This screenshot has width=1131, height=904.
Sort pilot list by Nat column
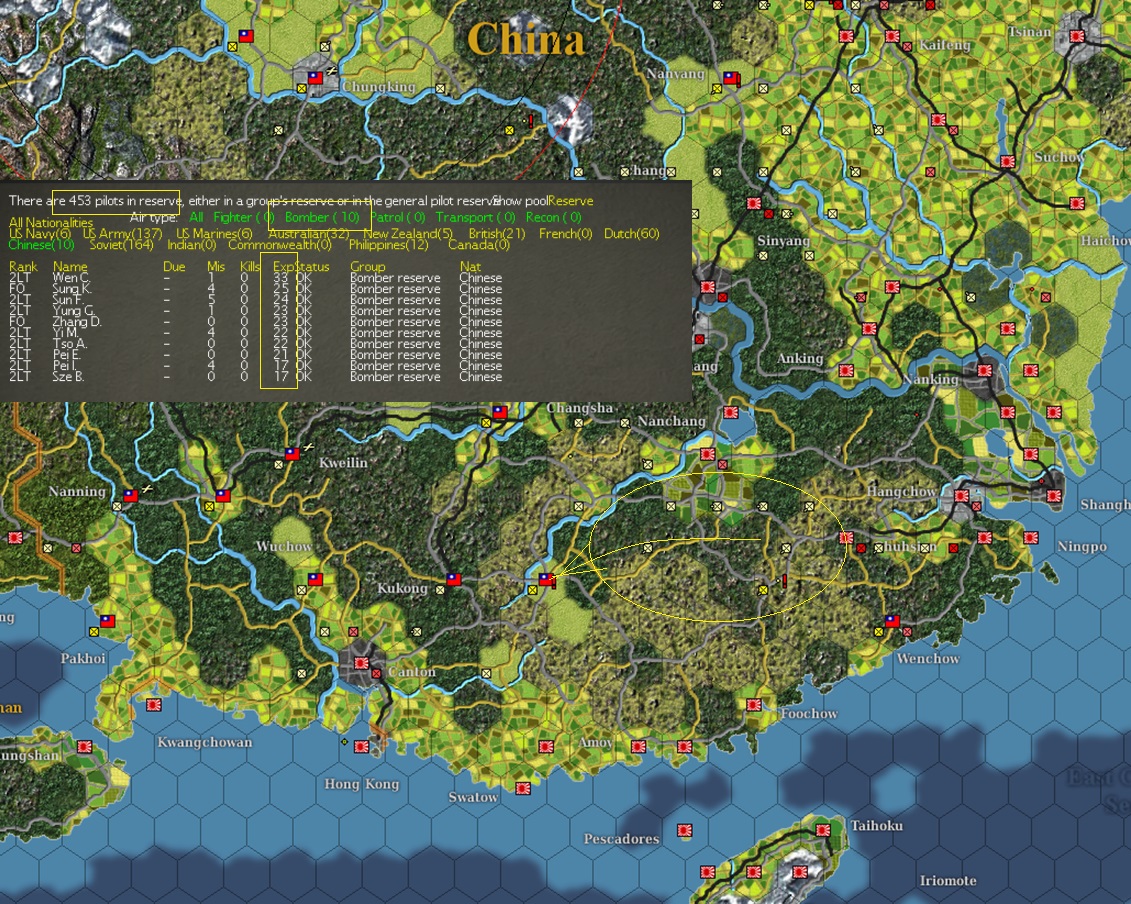(470, 267)
